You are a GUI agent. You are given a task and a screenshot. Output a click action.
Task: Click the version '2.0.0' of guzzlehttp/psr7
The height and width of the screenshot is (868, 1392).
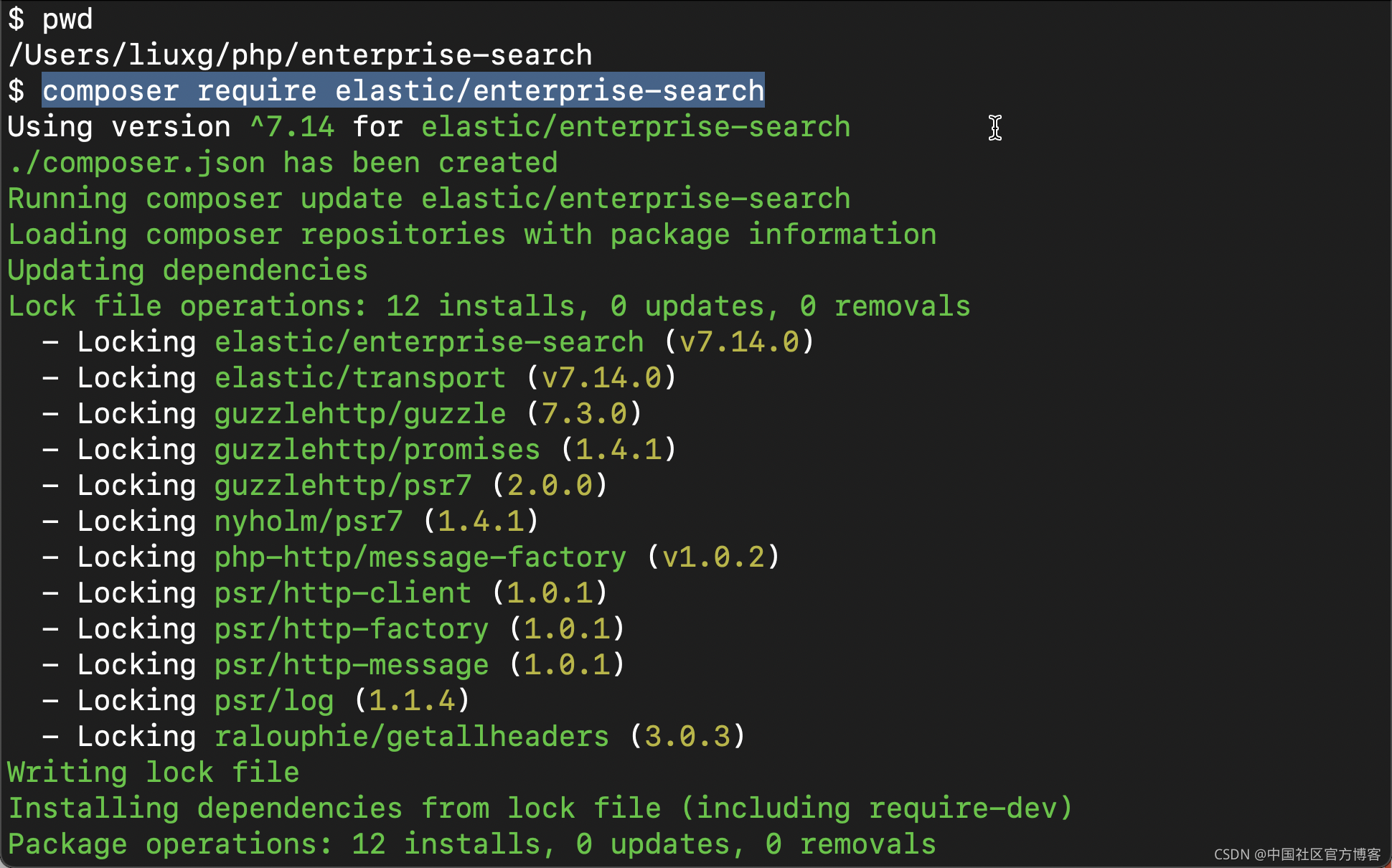coord(550,486)
